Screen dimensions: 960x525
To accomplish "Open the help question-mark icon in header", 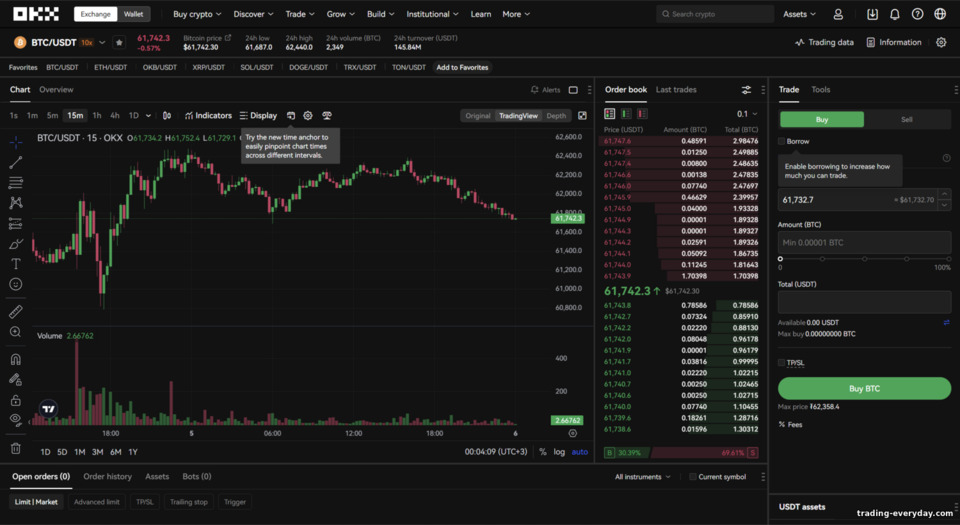I will point(917,14).
